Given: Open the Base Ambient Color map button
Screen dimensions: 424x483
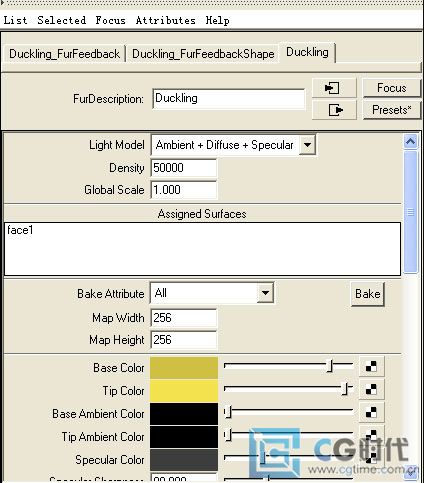Looking at the screenshot, I should pos(371,412).
